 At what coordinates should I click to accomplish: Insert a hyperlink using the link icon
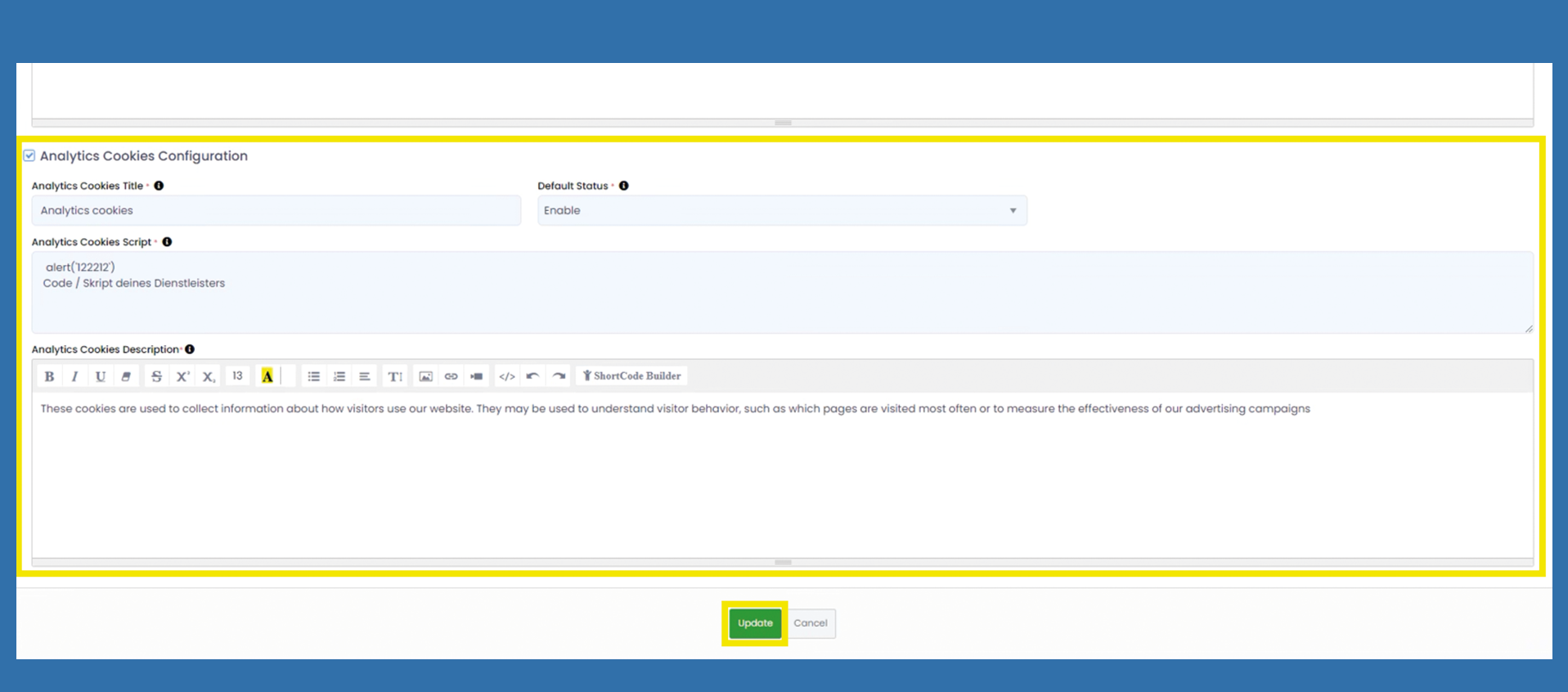point(451,376)
